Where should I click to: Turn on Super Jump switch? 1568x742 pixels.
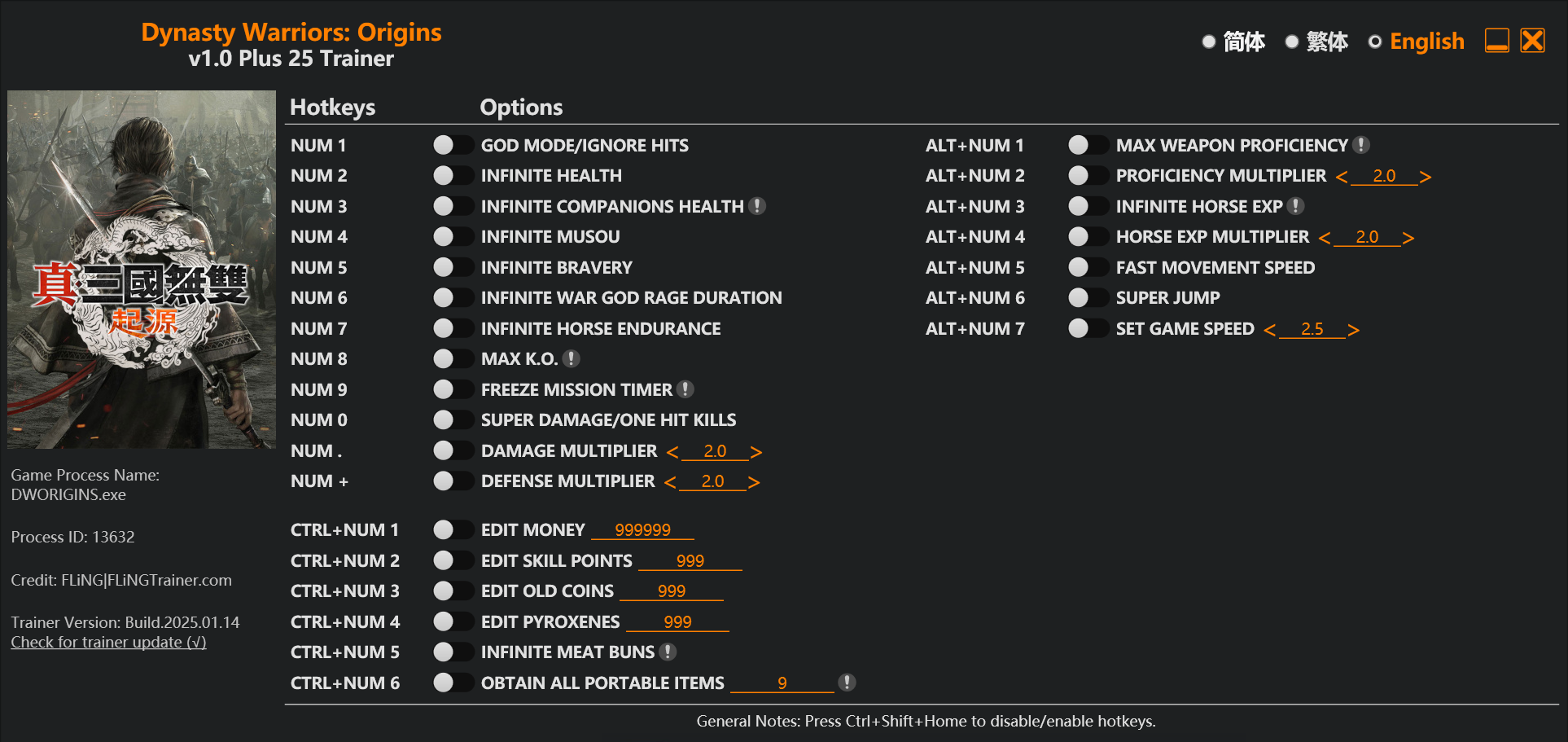(1088, 297)
